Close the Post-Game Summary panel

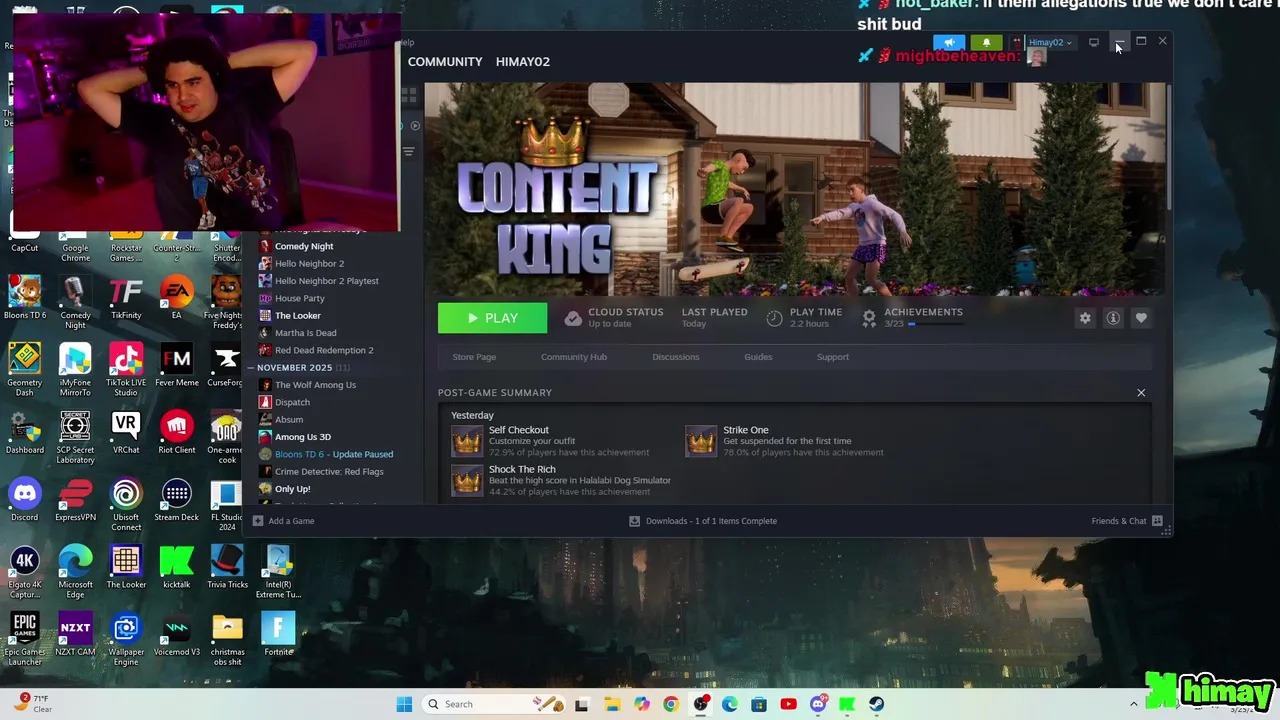pyautogui.click(x=1141, y=393)
